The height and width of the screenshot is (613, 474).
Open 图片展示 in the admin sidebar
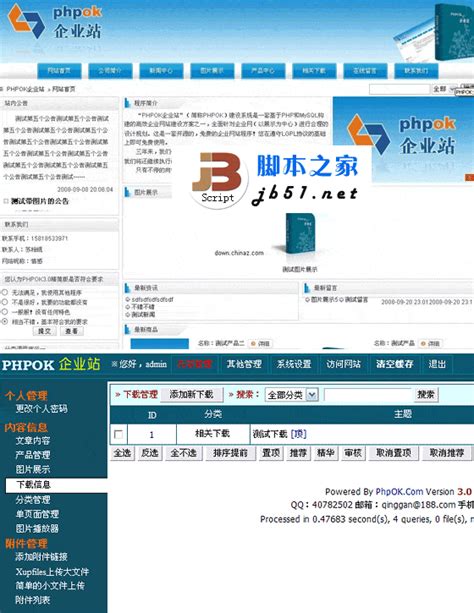tap(33, 469)
